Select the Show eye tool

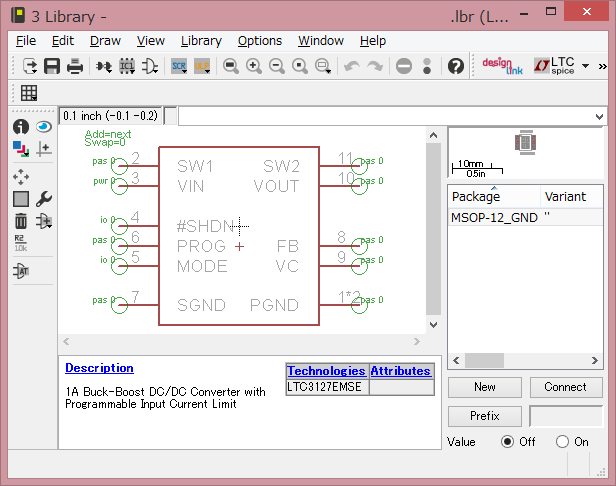(x=44, y=127)
